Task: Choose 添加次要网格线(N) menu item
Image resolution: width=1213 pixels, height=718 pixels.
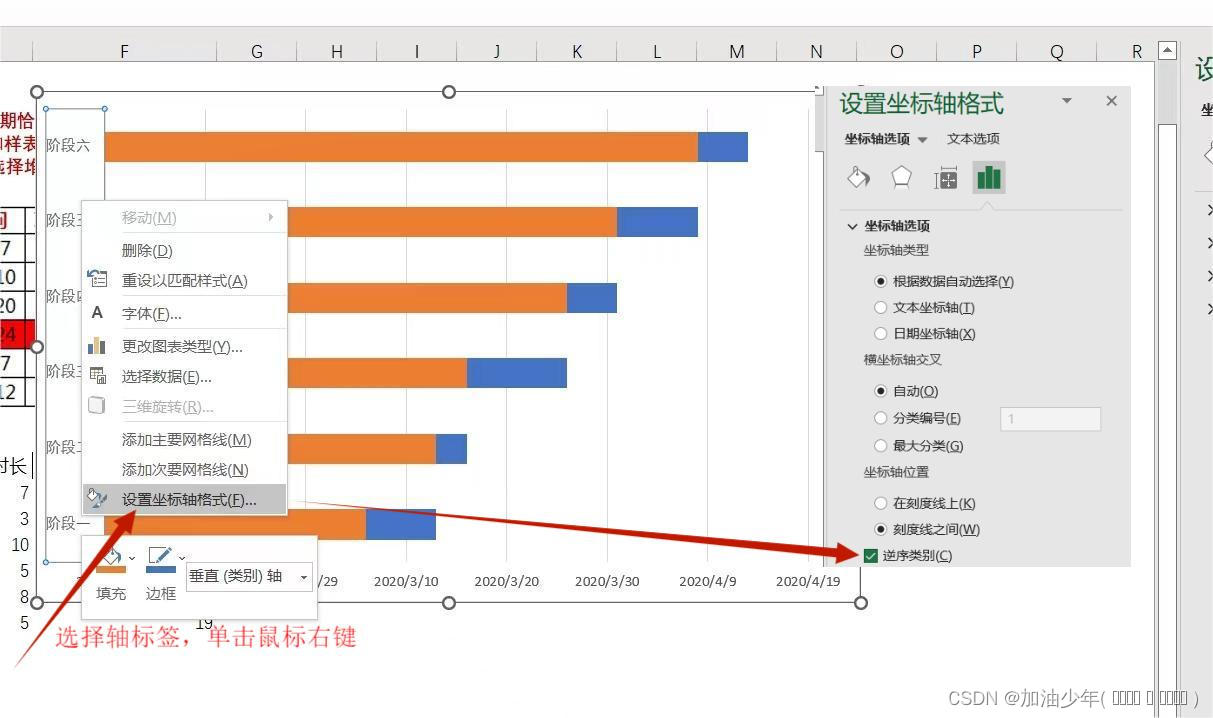Action: (185, 469)
